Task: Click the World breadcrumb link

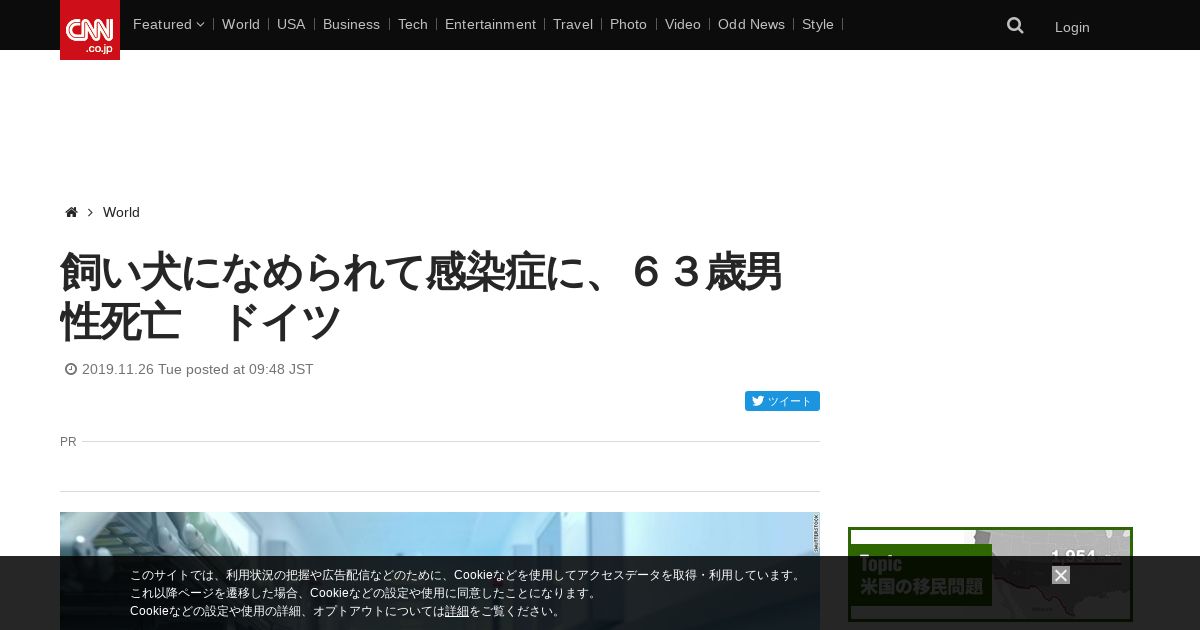Action: pyautogui.click(x=121, y=212)
